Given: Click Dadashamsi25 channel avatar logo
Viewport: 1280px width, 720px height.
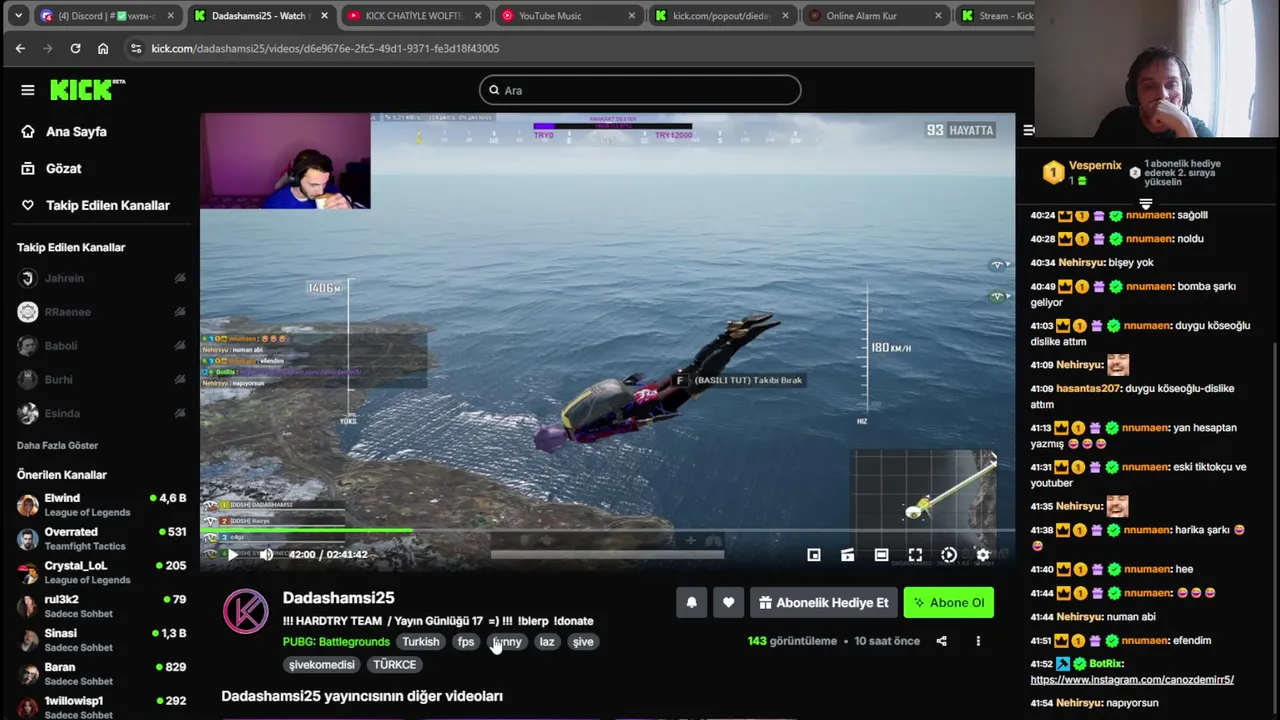Looking at the screenshot, I should pos(246,611).
